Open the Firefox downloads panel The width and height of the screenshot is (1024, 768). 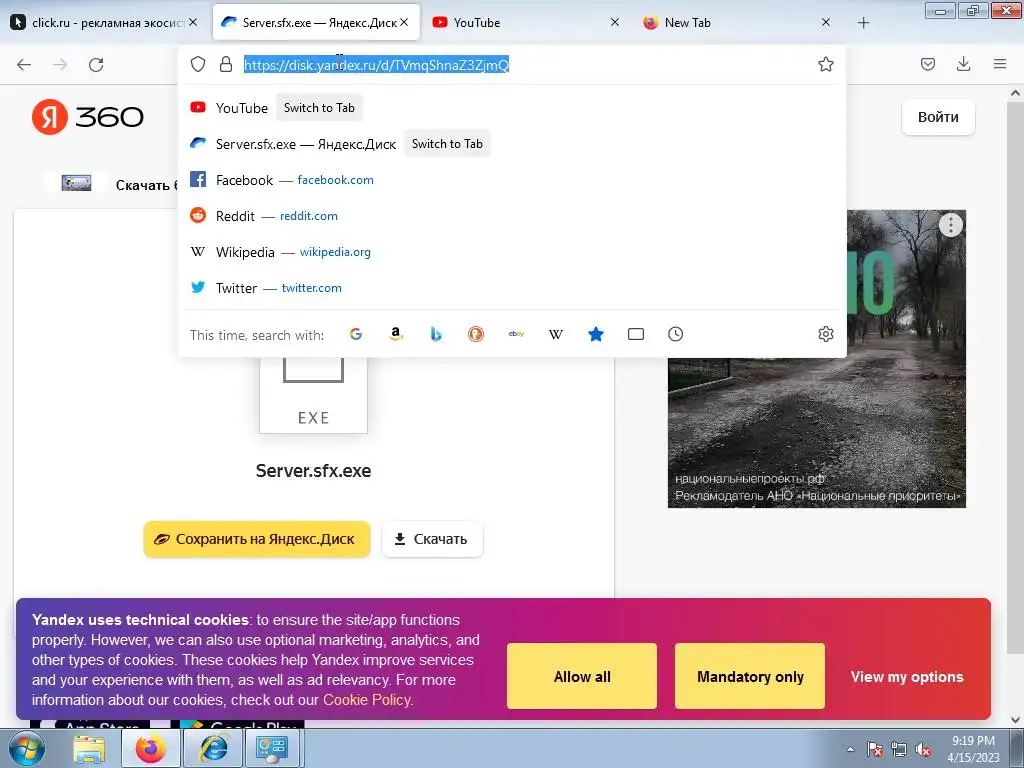[x=963, y=64]
